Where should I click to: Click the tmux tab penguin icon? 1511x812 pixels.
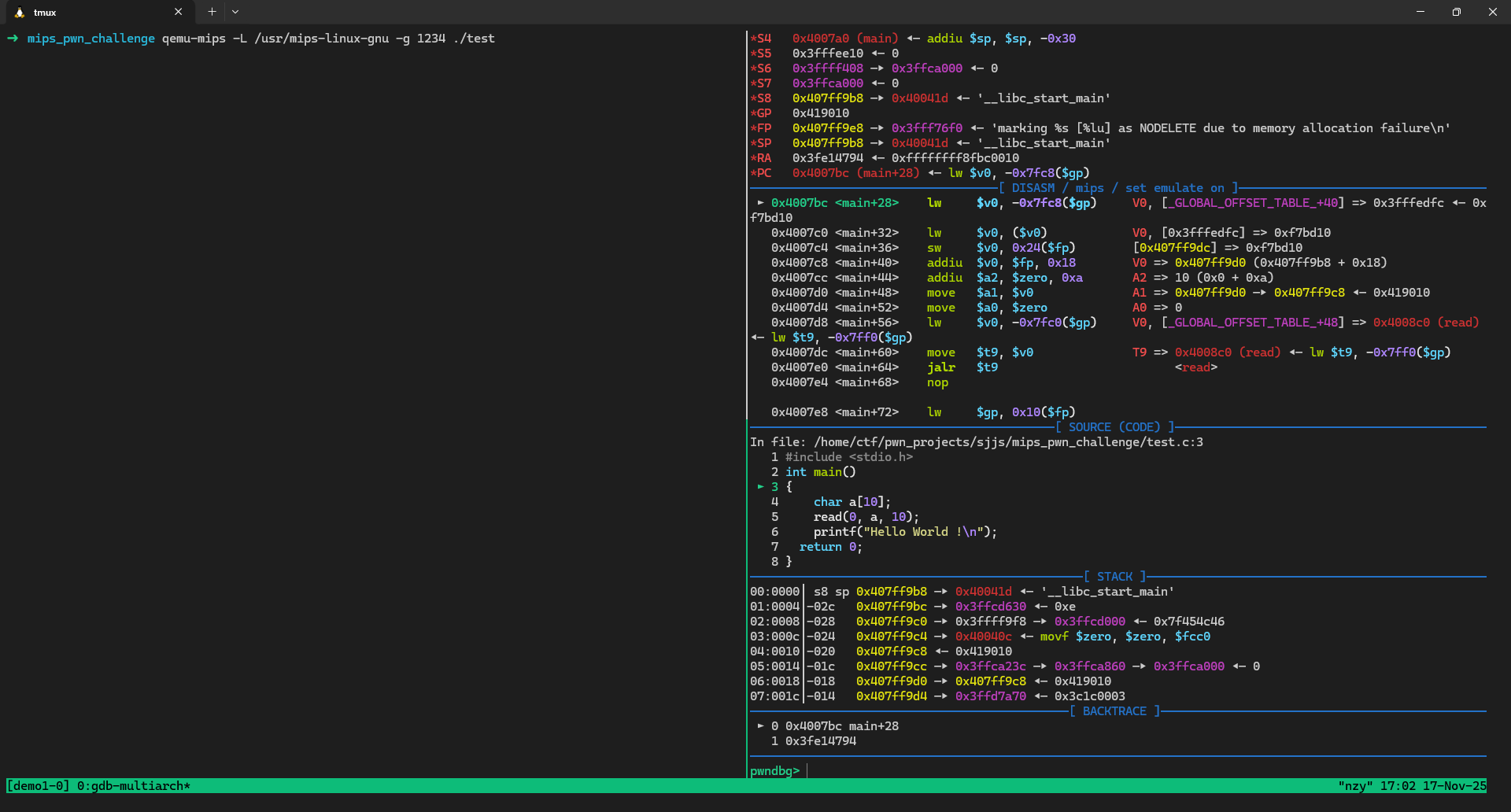tap(20, 13)
